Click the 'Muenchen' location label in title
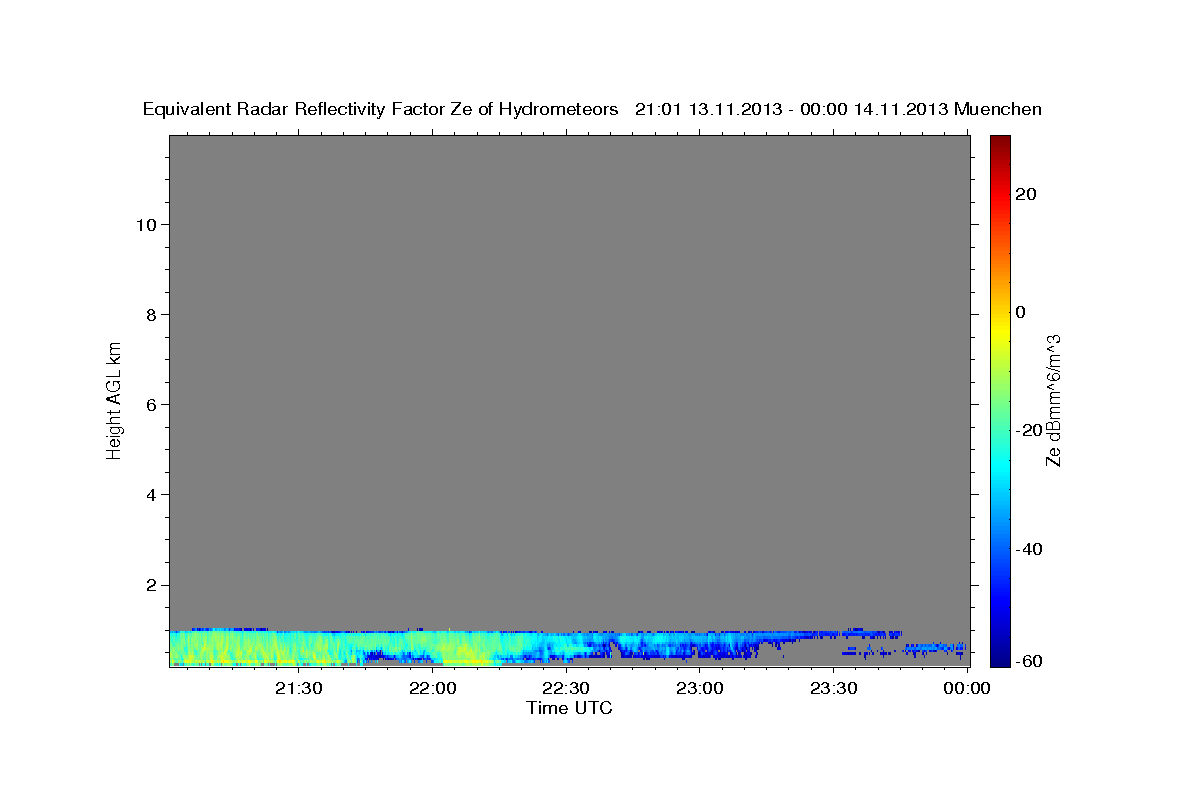Viewport: 1200px width, 800px height. coord(998,109)
